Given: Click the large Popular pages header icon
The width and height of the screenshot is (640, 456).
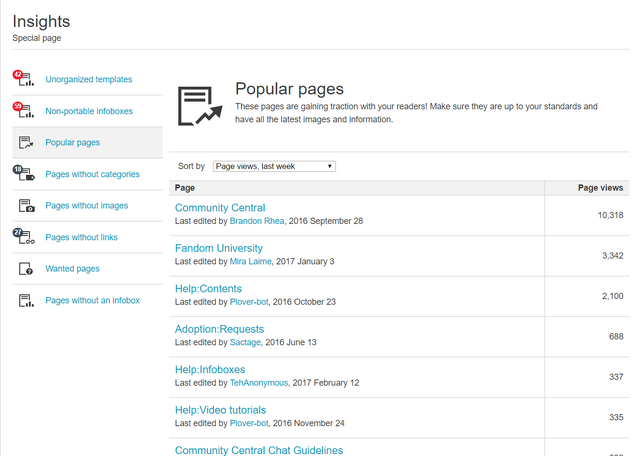Looking at the screenshot, I should (200, 106).
